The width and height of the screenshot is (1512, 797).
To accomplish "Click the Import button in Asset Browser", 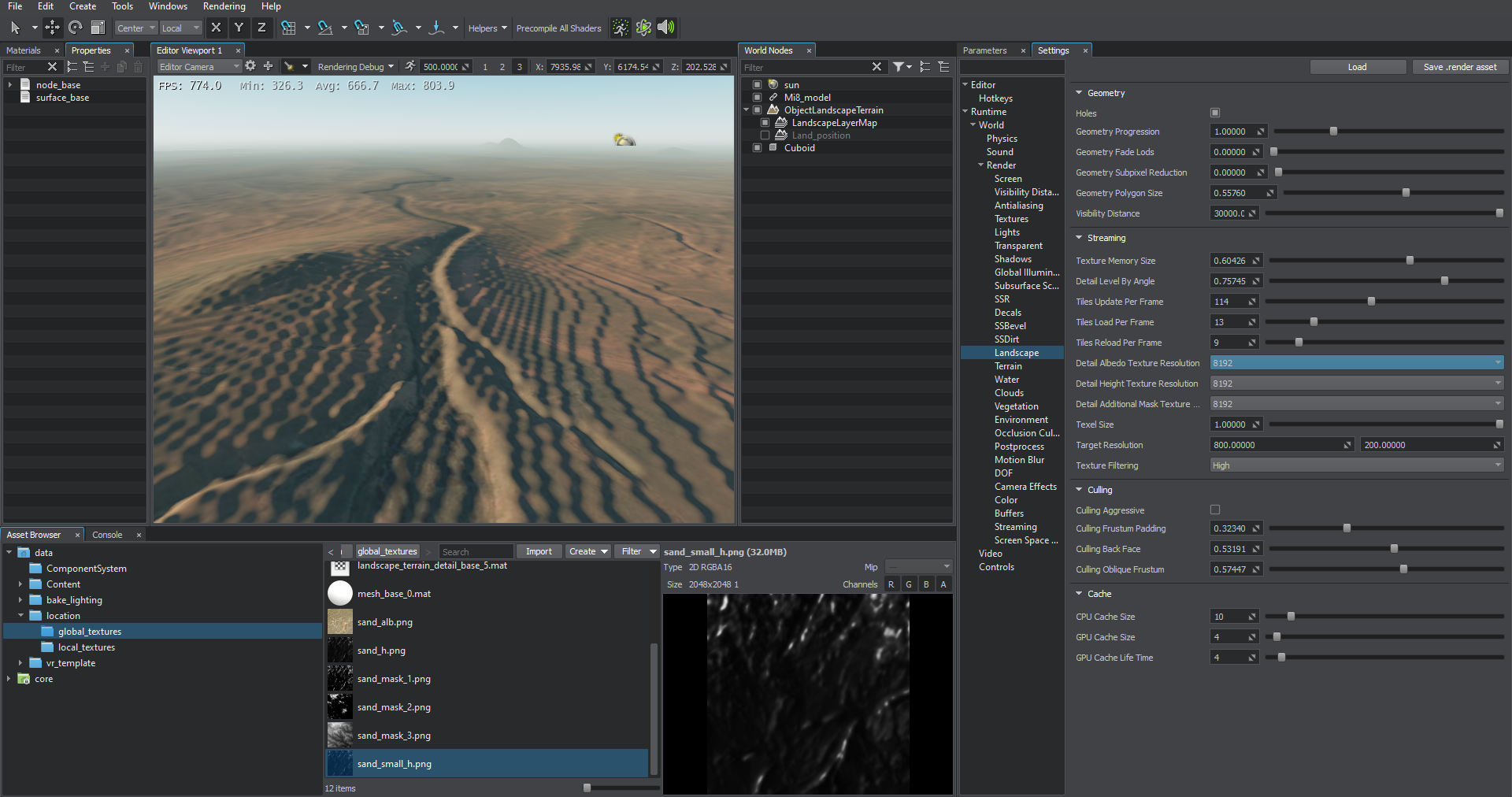I will 539,551.
